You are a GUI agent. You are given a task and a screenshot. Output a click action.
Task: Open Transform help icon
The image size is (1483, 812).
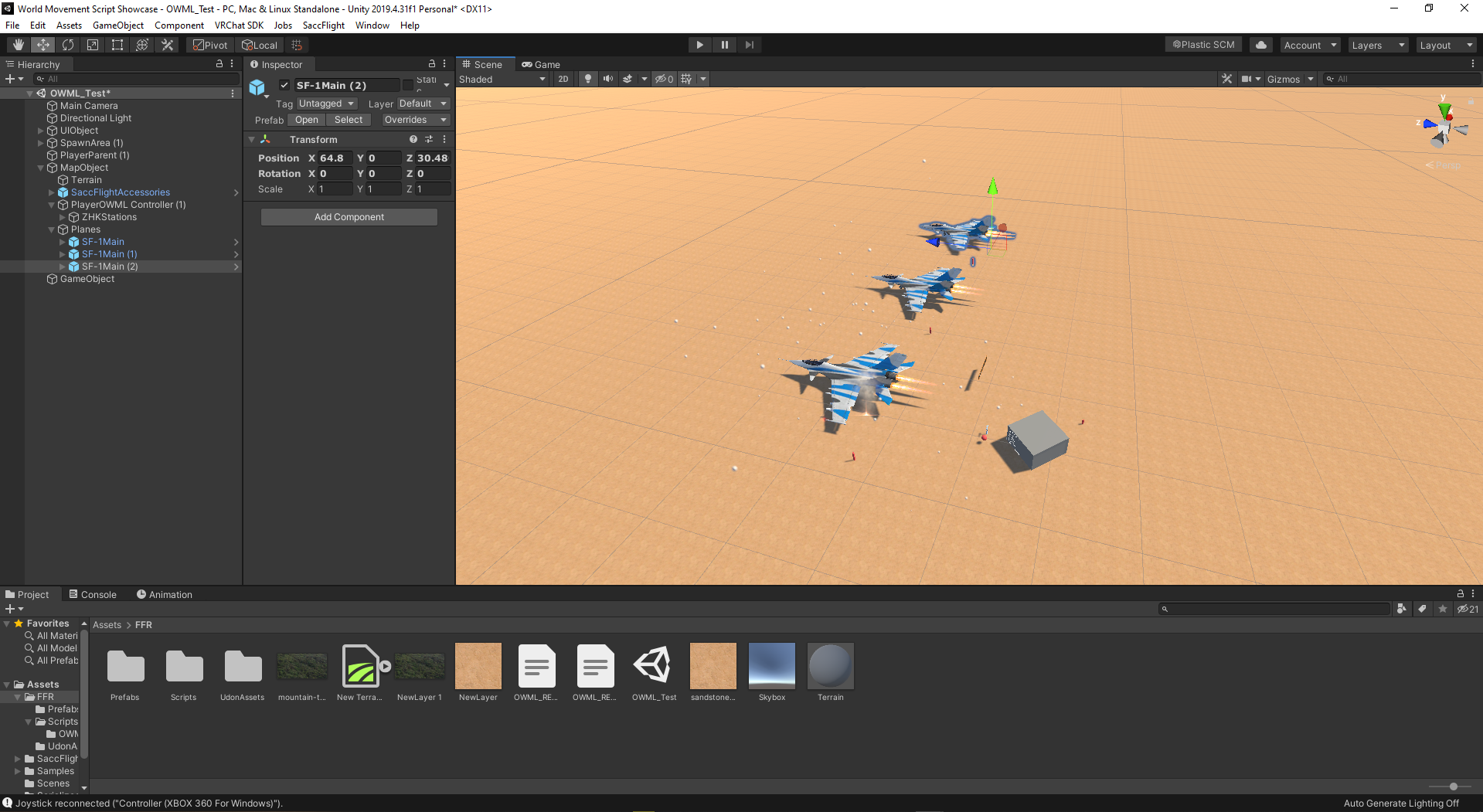click(413, 140)
